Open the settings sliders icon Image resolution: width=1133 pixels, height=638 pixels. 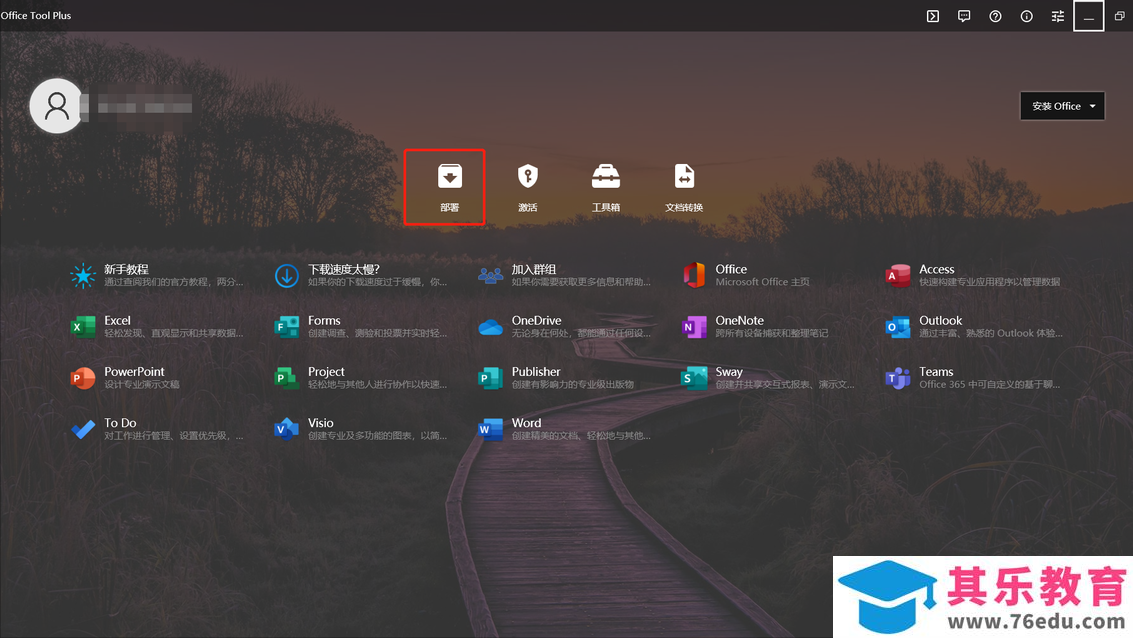1057,16
